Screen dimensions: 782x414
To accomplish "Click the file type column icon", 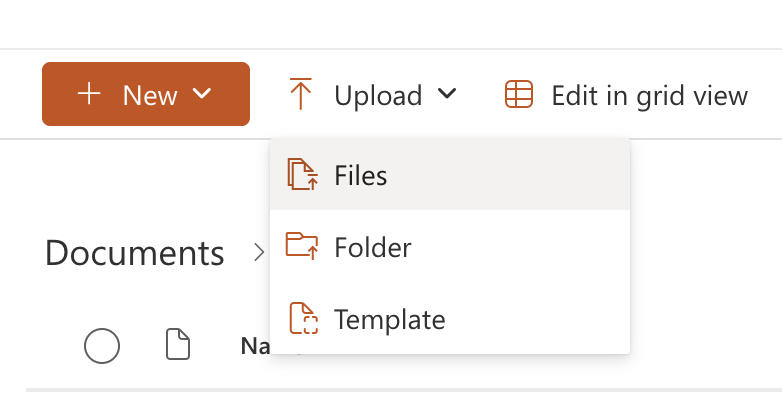I will click(177, 346).
